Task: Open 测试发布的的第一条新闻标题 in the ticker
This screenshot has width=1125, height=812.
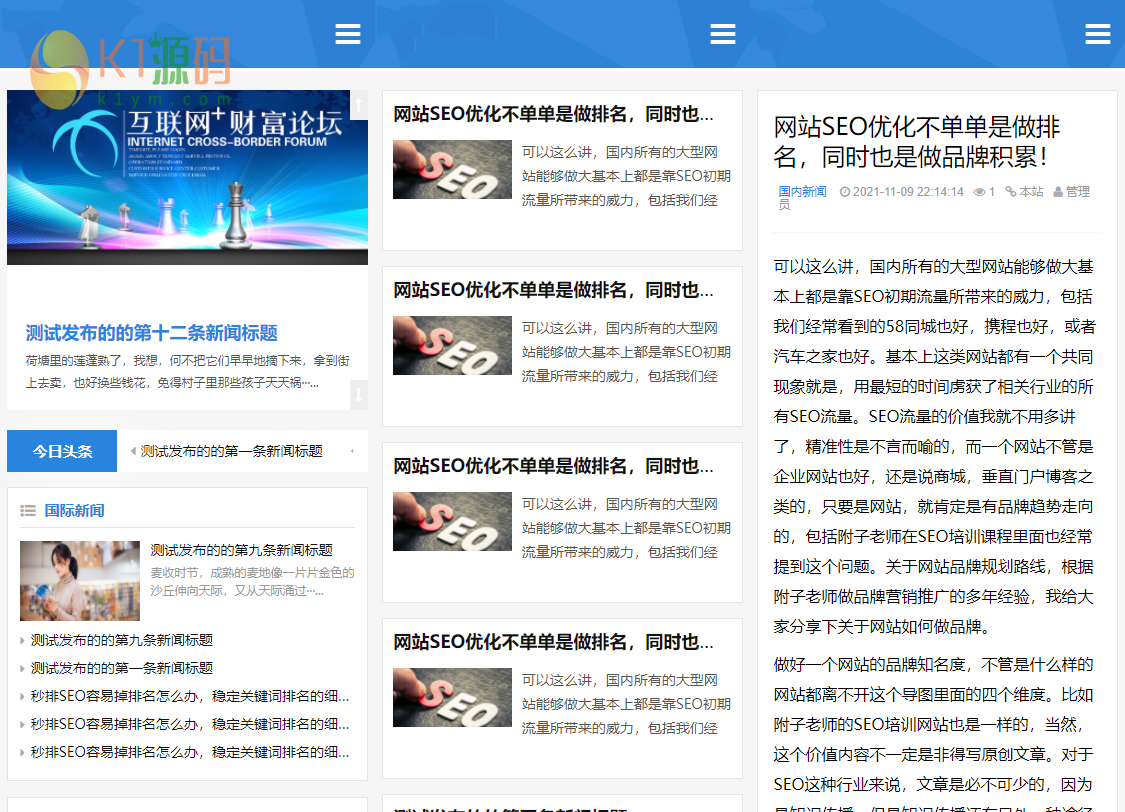Action: point(232,452)
